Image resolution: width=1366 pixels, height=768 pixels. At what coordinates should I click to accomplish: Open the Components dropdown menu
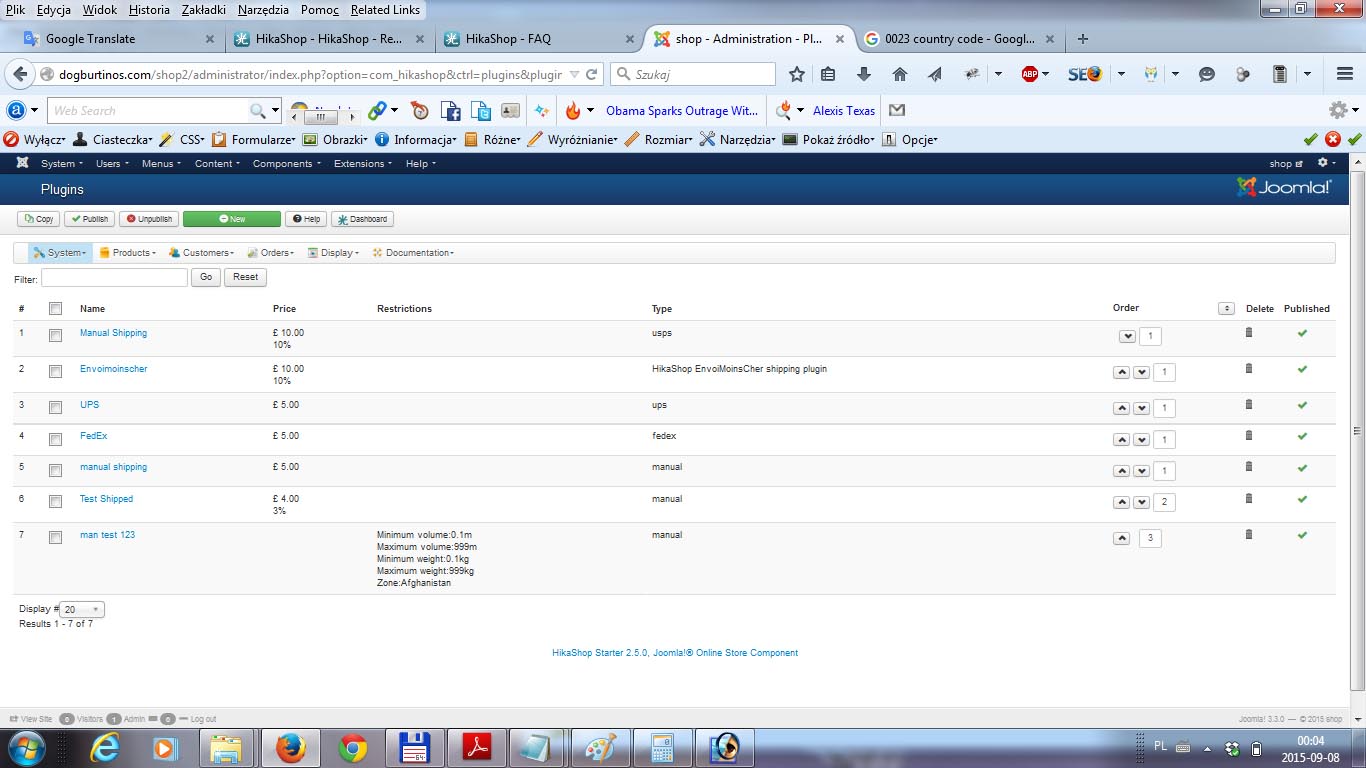click(x=287, y=163)
